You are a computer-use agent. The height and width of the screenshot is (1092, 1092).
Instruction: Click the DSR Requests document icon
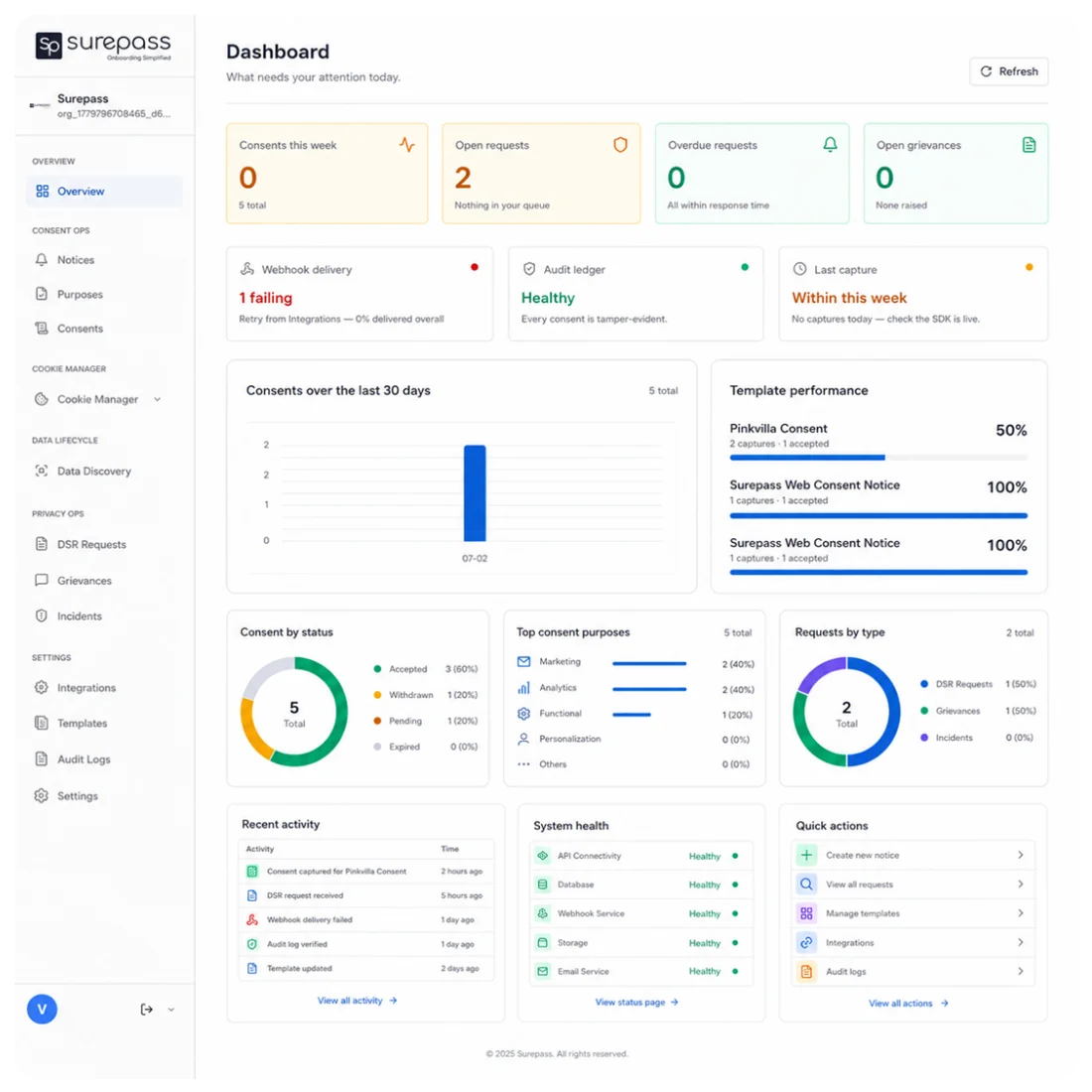pos(42,544)
